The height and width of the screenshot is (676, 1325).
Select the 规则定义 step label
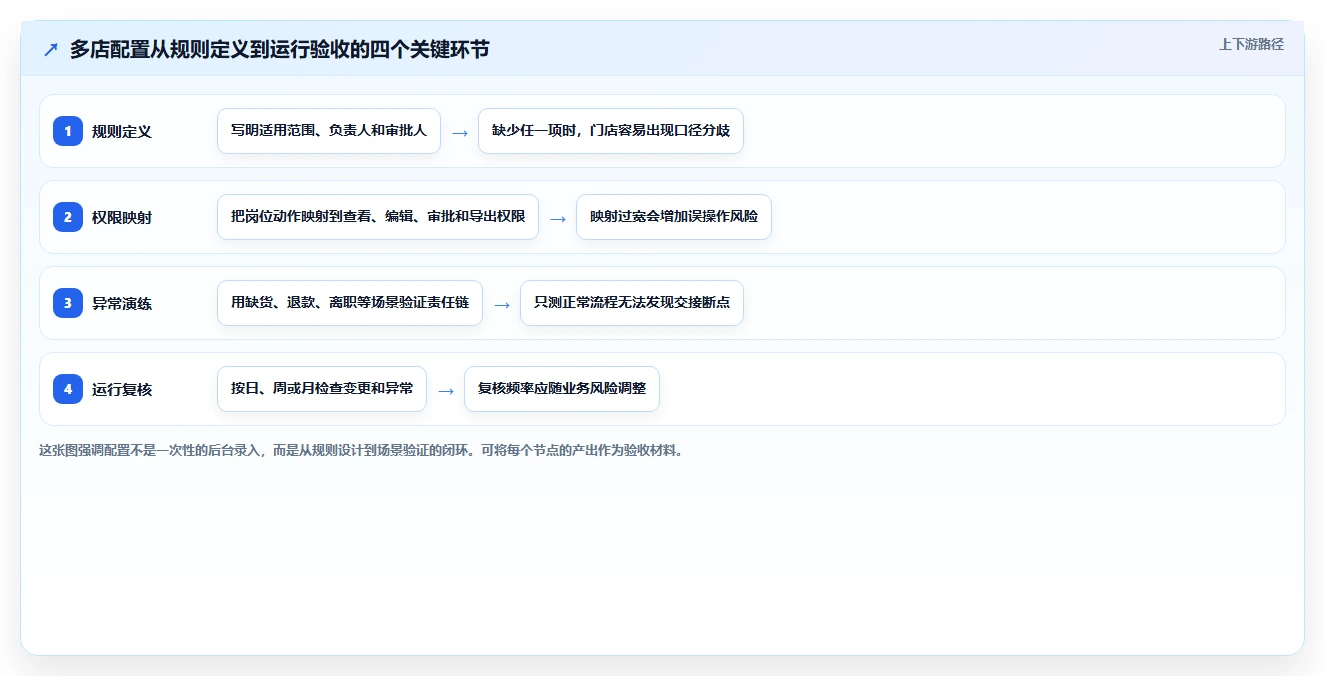pyautogui.click(x=122, y=131)
